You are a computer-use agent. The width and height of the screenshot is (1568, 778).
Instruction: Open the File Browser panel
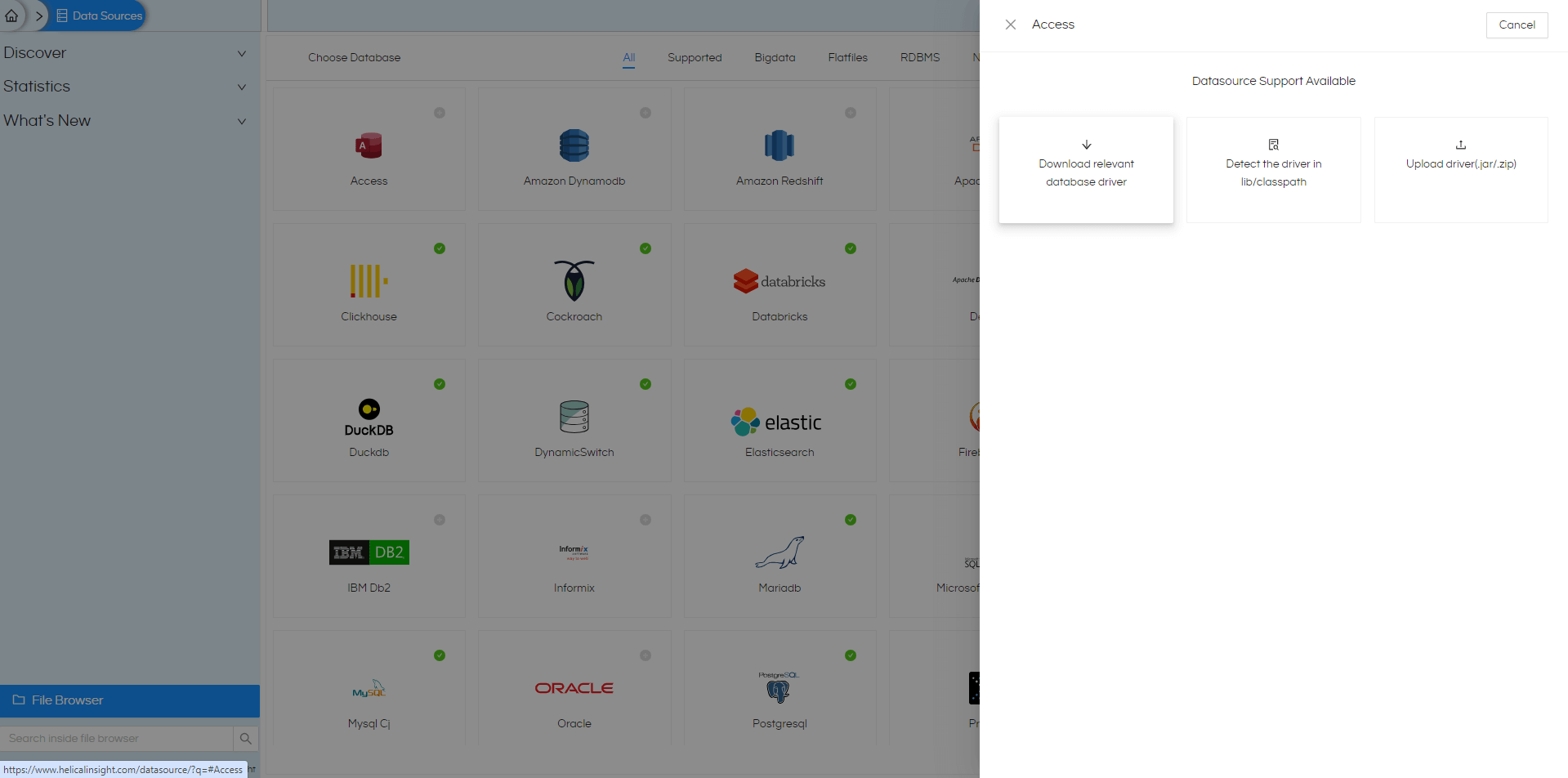(x=130, y=700)
